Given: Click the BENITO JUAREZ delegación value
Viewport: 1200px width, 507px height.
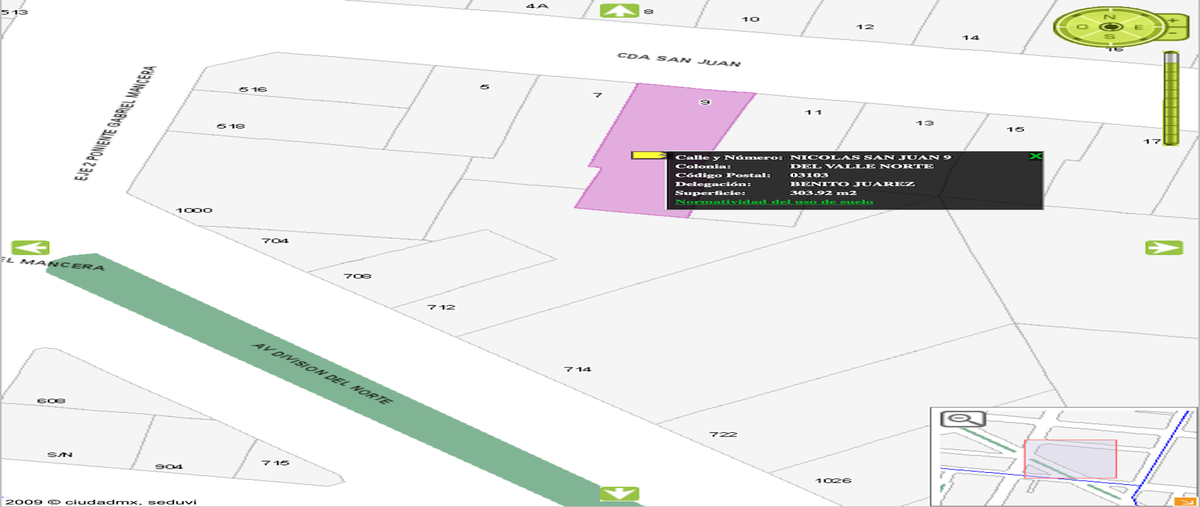Looking at the screenshot, I should tap(851, 184).
